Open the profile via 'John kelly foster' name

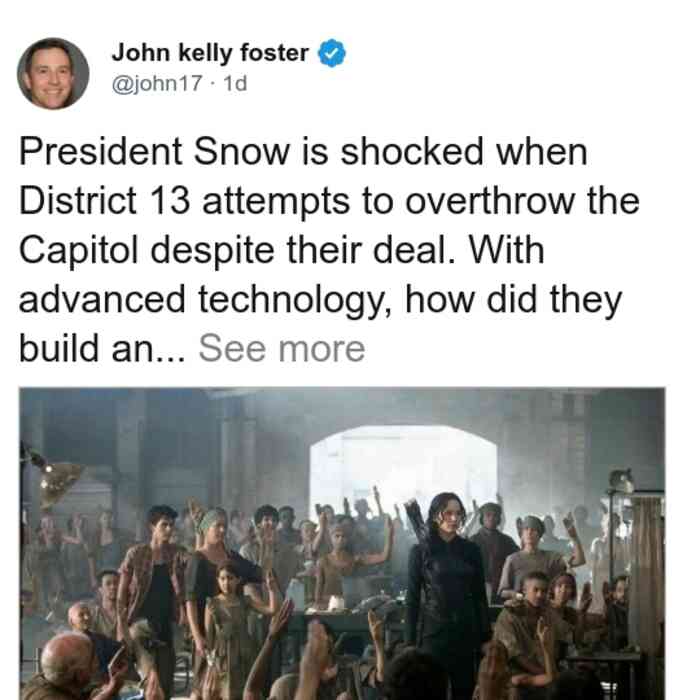click(210, 53)
